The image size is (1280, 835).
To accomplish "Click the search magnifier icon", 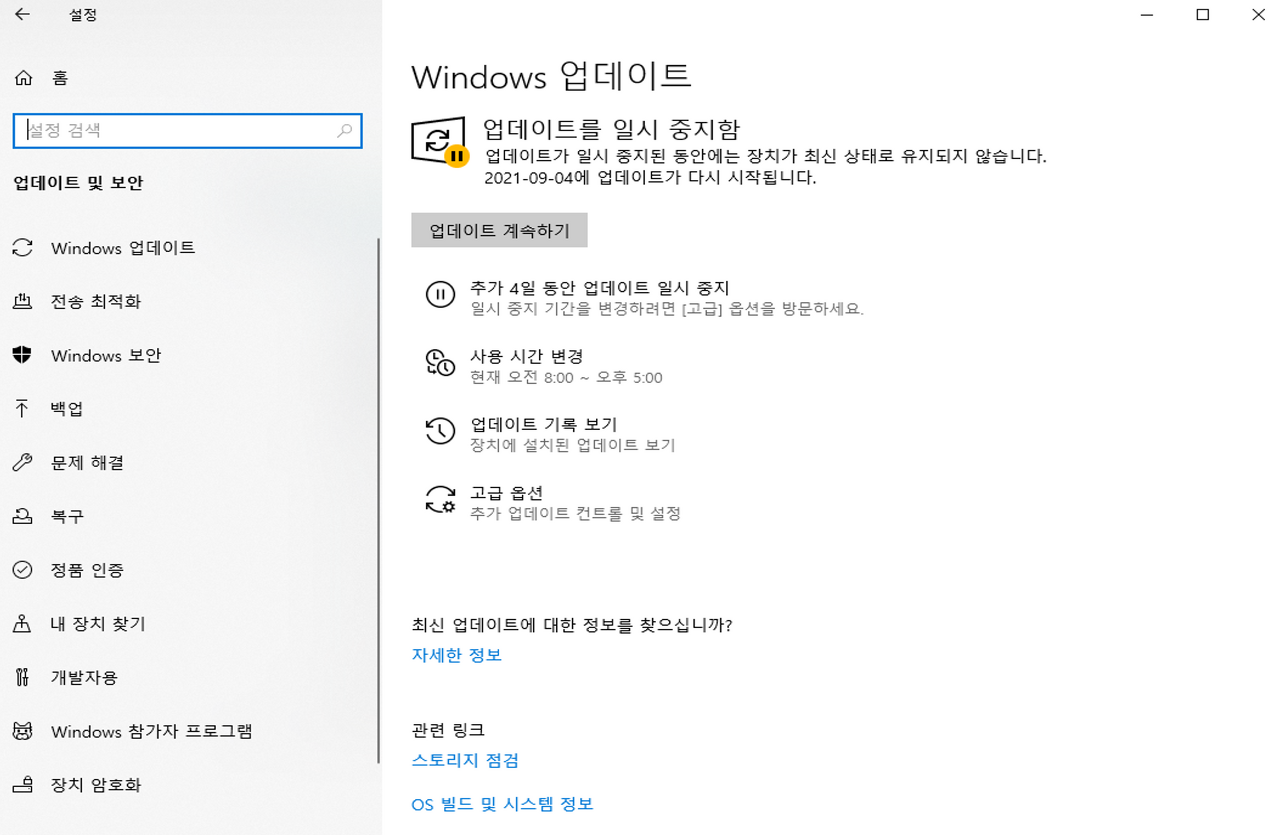I will pyautogui.click(x=344, y=131).
